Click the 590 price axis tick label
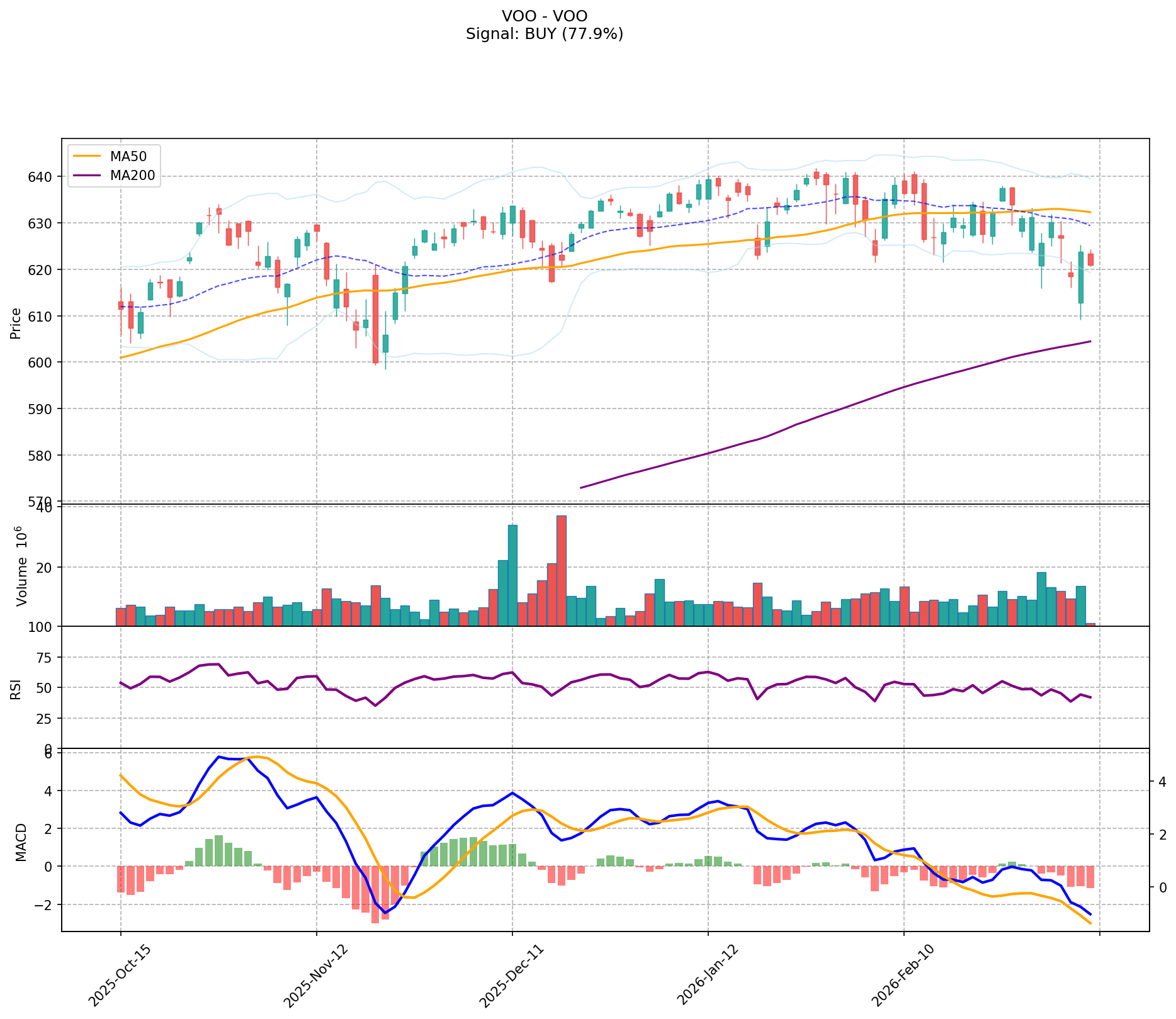The height and width of the screenshot is (1019, 1176). pyautogui.click(x=46, y=409)
